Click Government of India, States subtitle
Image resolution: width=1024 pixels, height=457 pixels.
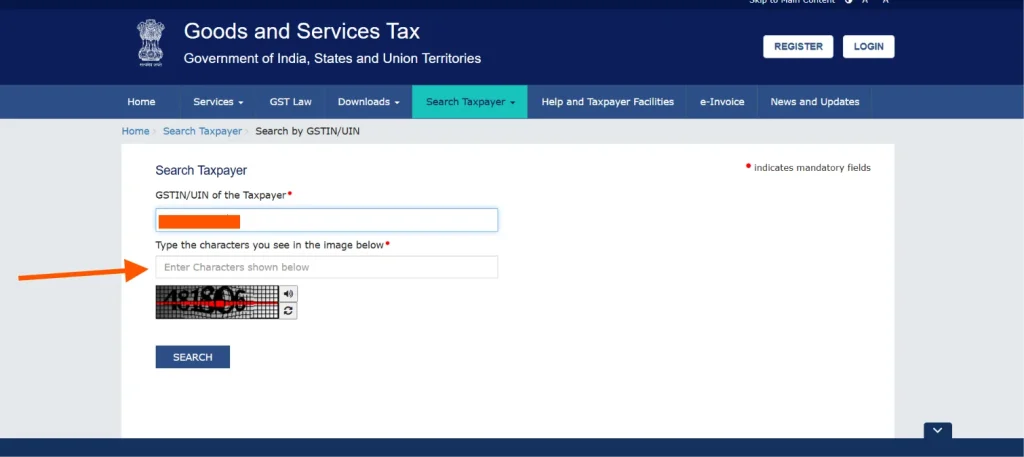pos(332,59)
